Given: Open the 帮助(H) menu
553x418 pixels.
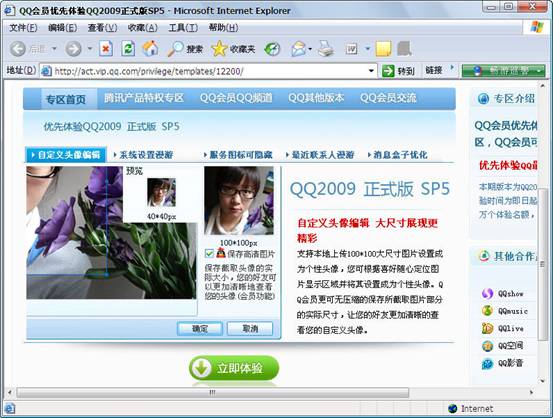Looking at the screenshot, I should (223, 28).
